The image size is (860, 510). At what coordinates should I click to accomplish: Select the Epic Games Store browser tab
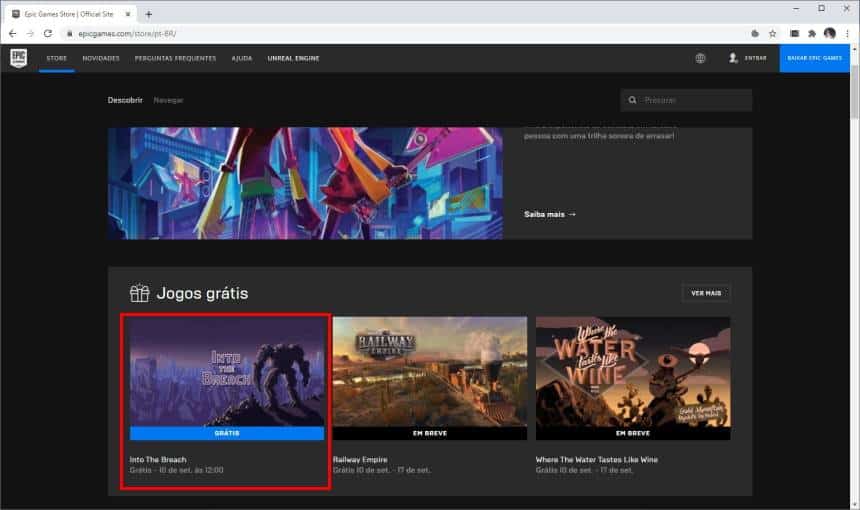tap(70, 14)
